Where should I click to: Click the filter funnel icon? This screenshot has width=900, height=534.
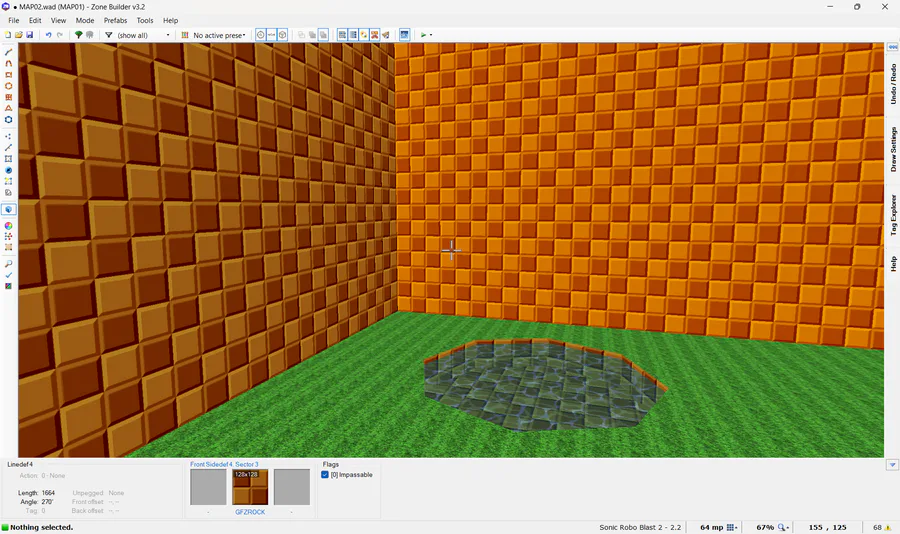[108, 35]
